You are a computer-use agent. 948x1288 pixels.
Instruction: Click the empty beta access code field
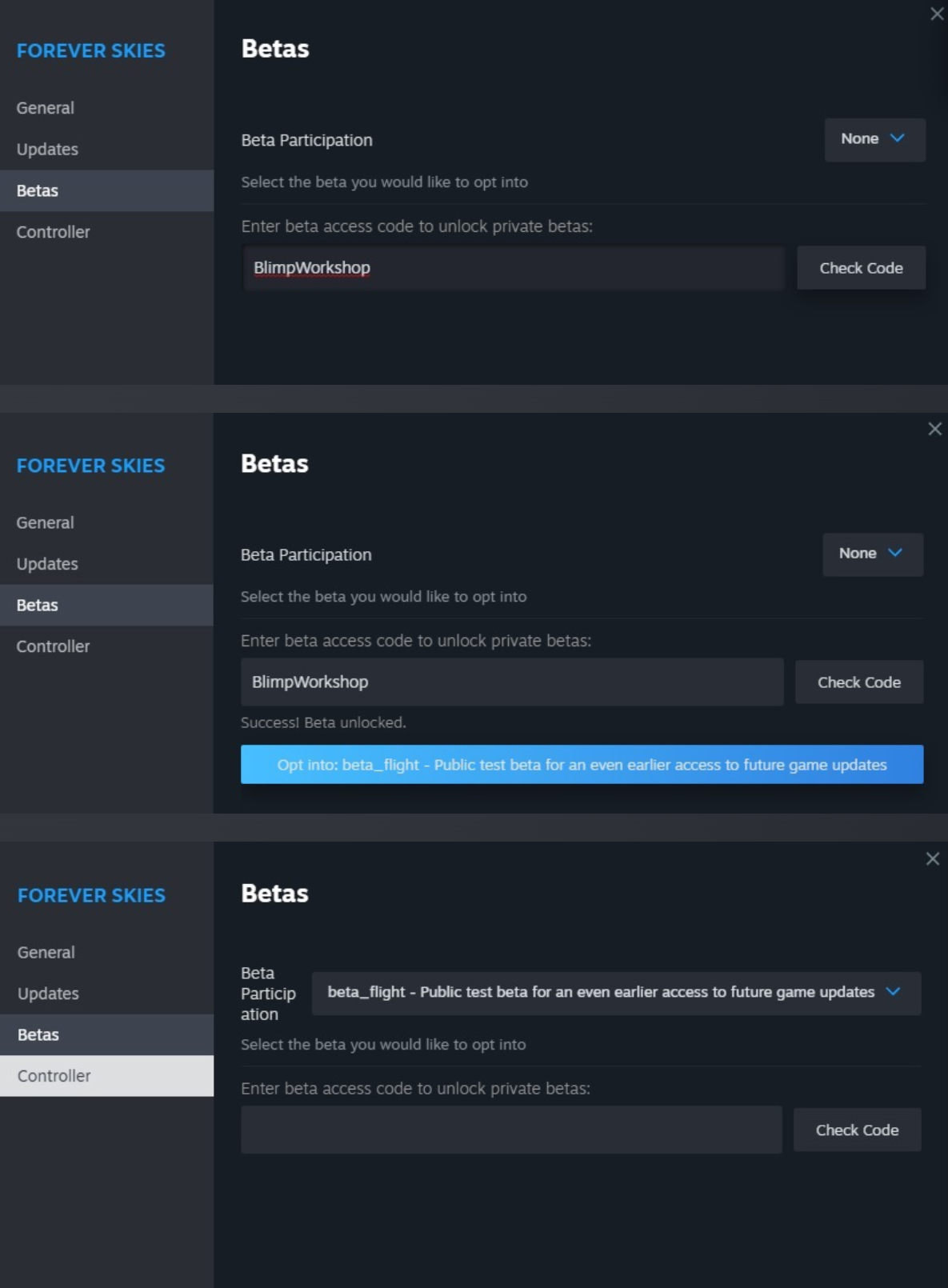(x=511, y=1130)
